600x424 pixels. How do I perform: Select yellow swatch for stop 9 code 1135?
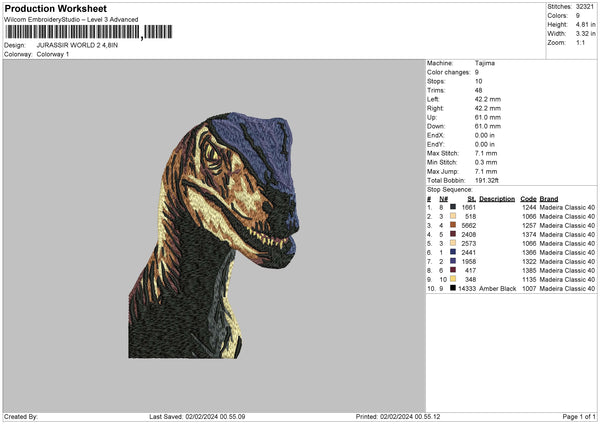[x=453, y=279]
